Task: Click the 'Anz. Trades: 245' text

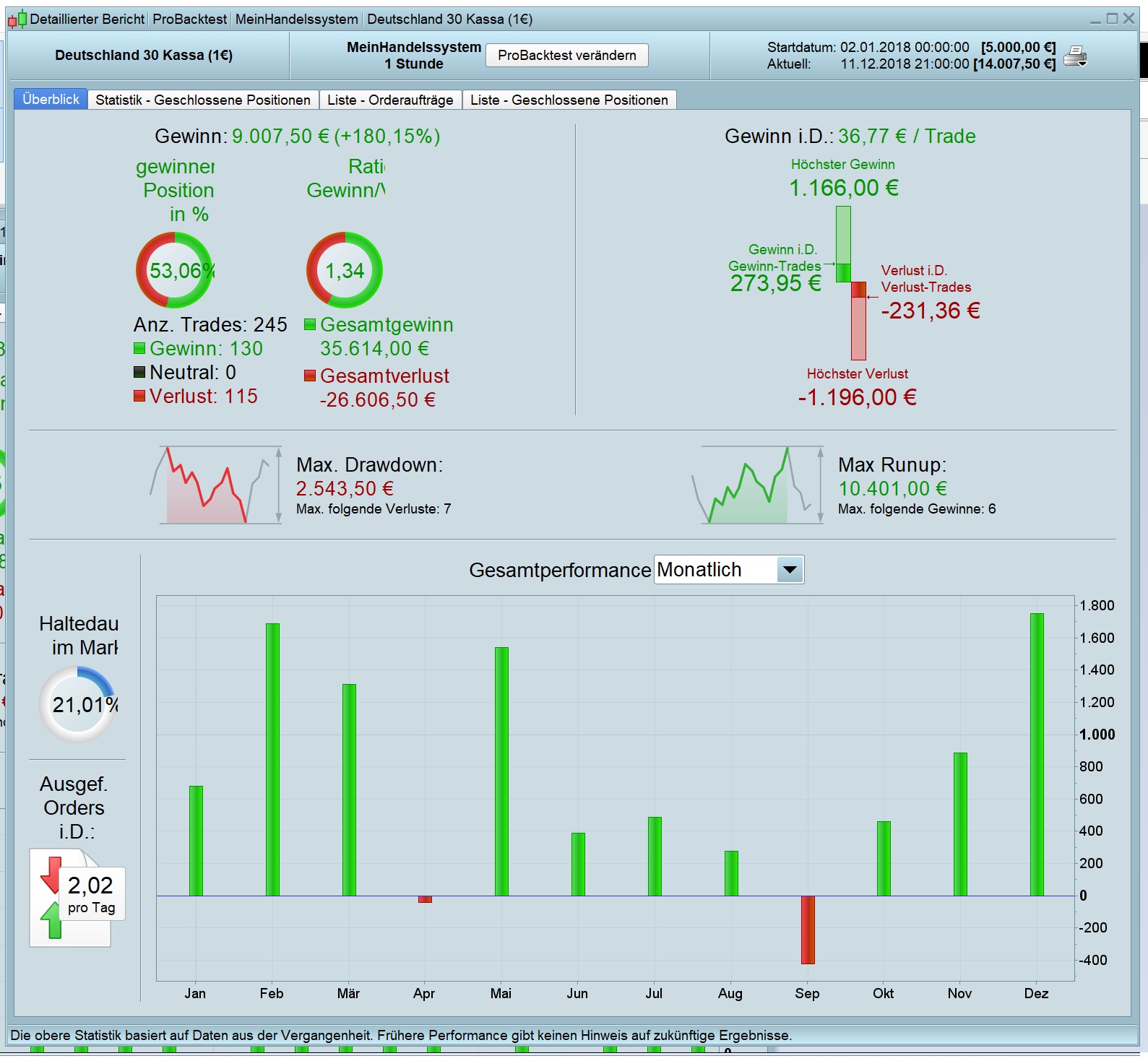Action: (x=210, y=324)
